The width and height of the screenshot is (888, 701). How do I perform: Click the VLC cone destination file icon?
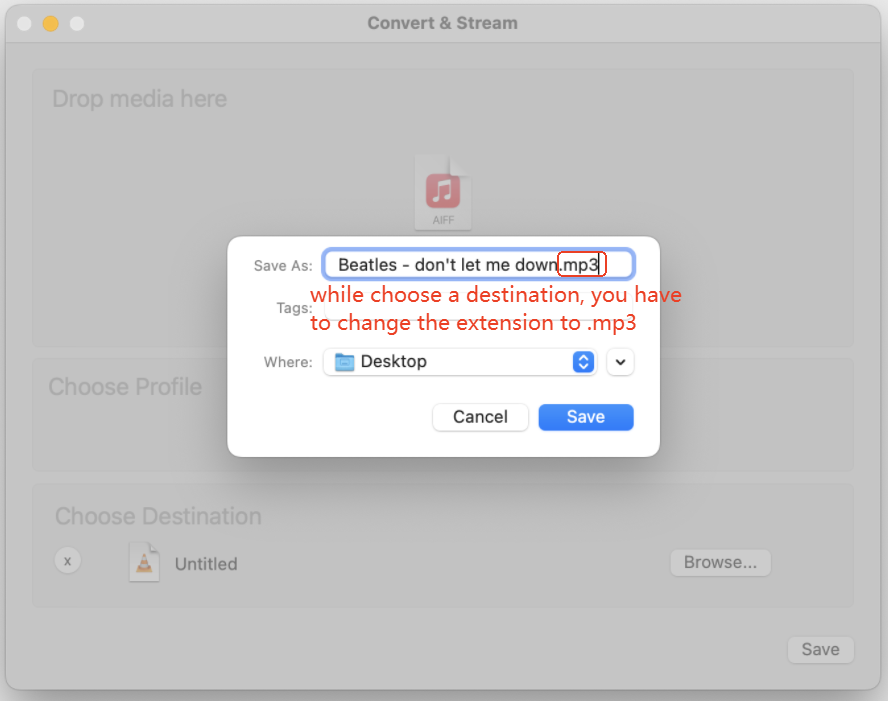pos(144,562)
